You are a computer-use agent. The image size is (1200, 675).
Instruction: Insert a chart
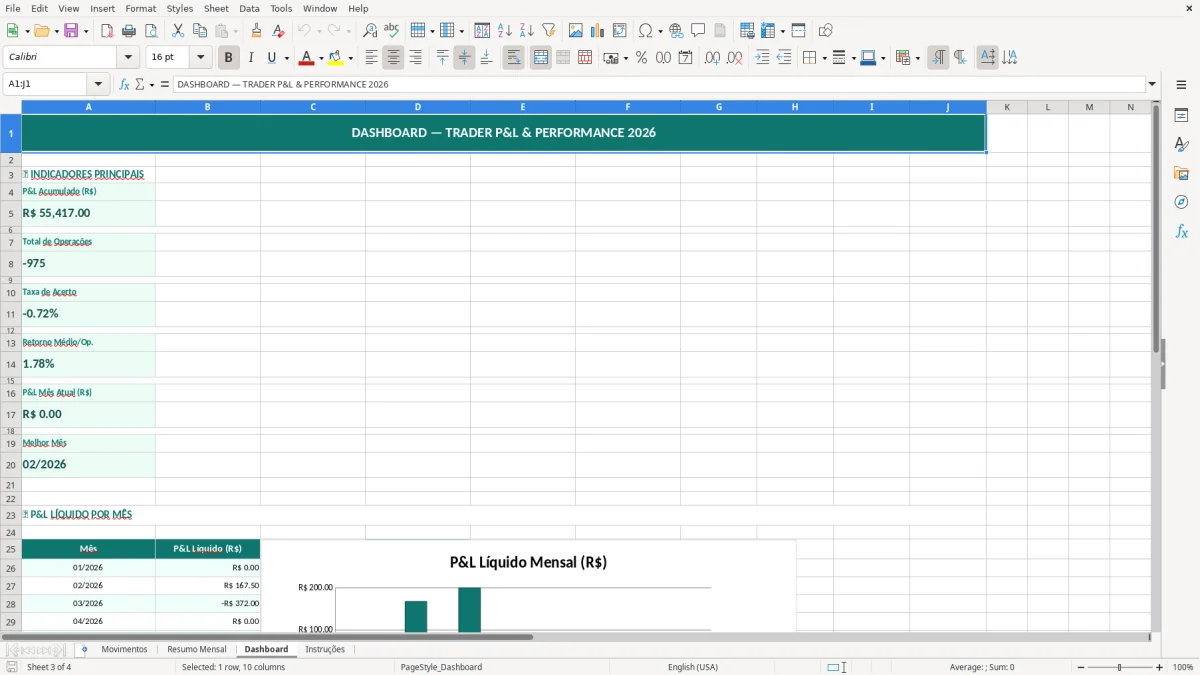click(x=598, y=31)
